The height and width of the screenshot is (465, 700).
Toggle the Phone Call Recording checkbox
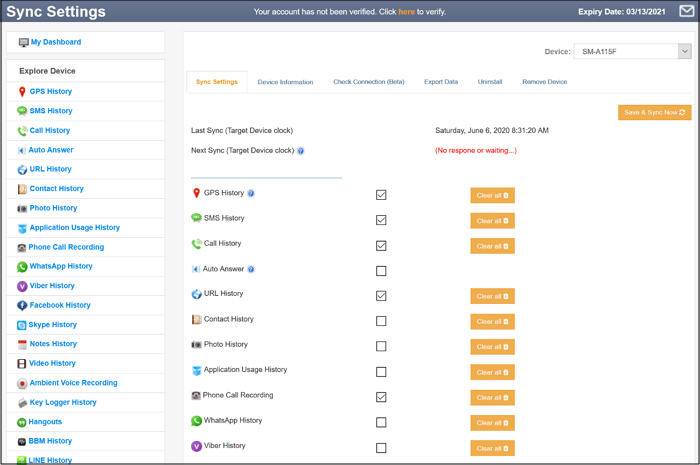click(x=381, y=397)
